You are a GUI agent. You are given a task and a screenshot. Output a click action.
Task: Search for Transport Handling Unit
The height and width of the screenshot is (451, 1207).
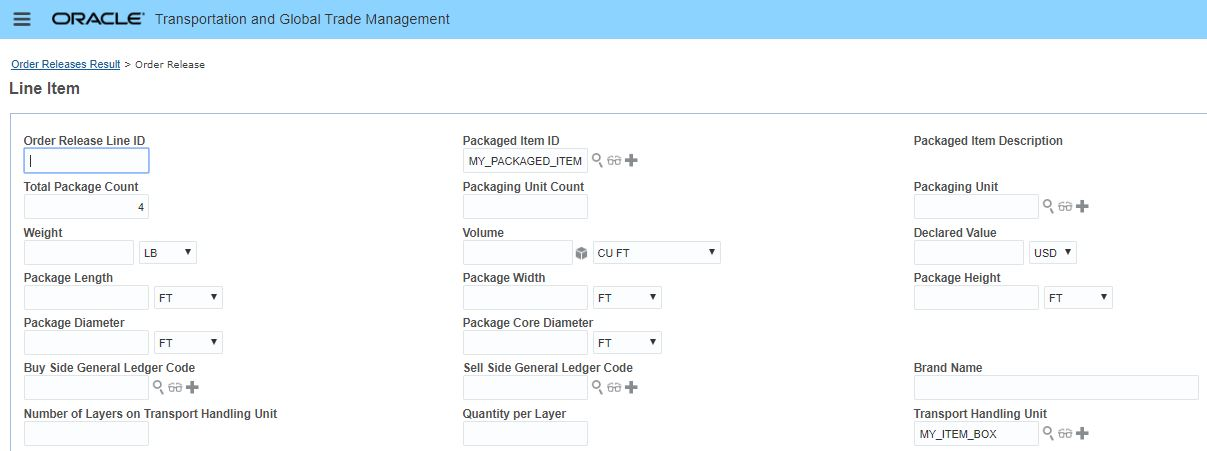coord(1048,433)
